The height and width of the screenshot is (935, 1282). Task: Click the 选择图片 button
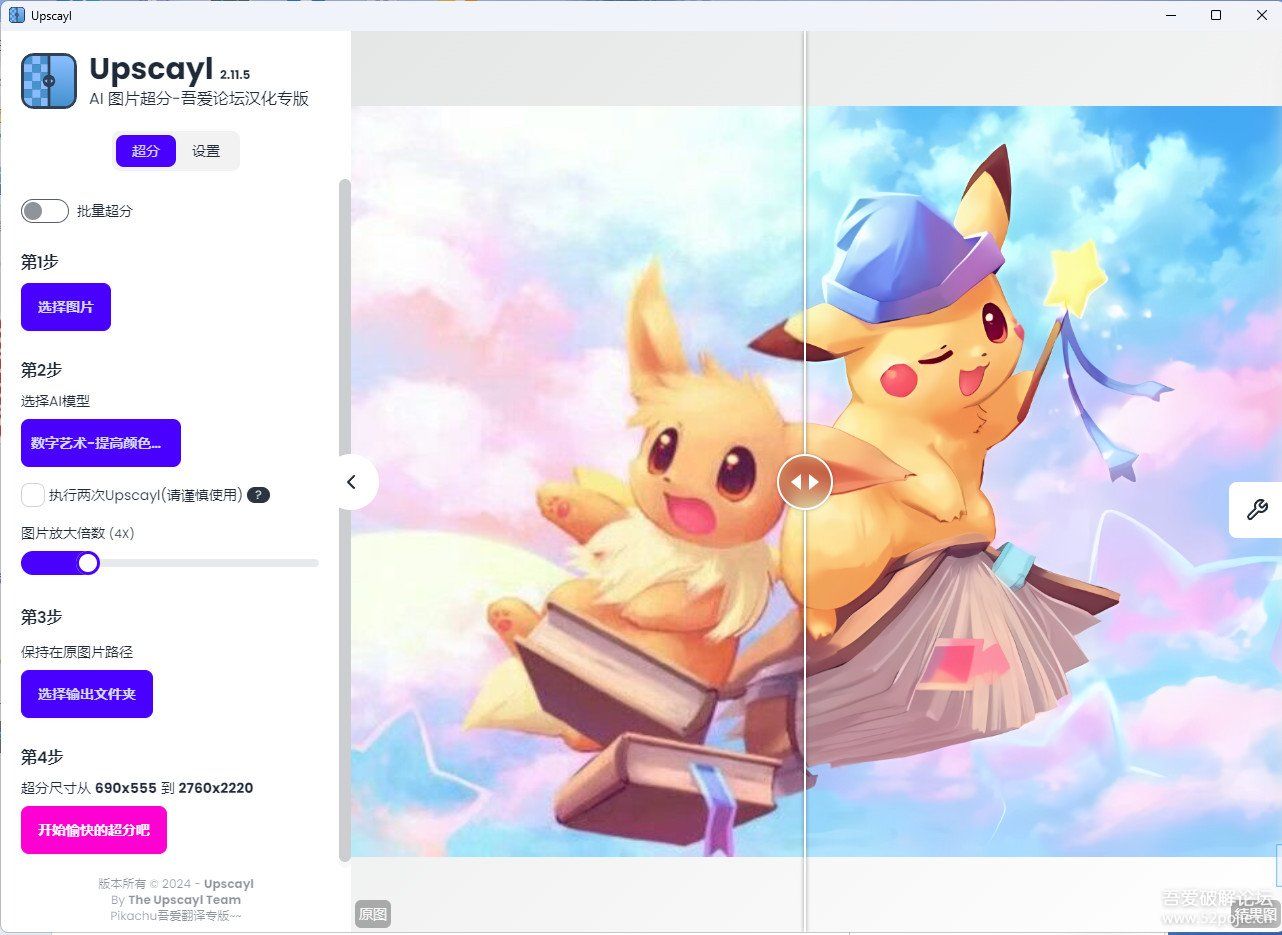pyautogui.click(x=66, y=307)
